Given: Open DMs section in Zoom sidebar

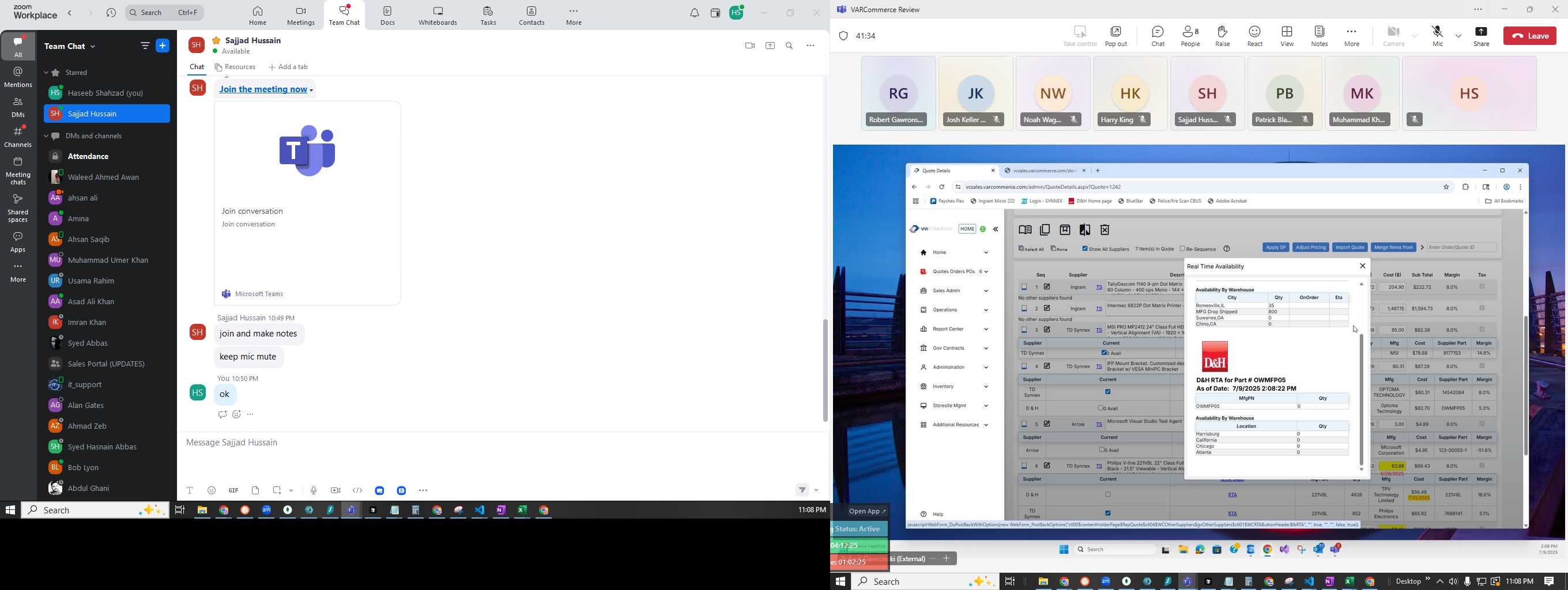Looking at the screenshot, I should point(18,108).
